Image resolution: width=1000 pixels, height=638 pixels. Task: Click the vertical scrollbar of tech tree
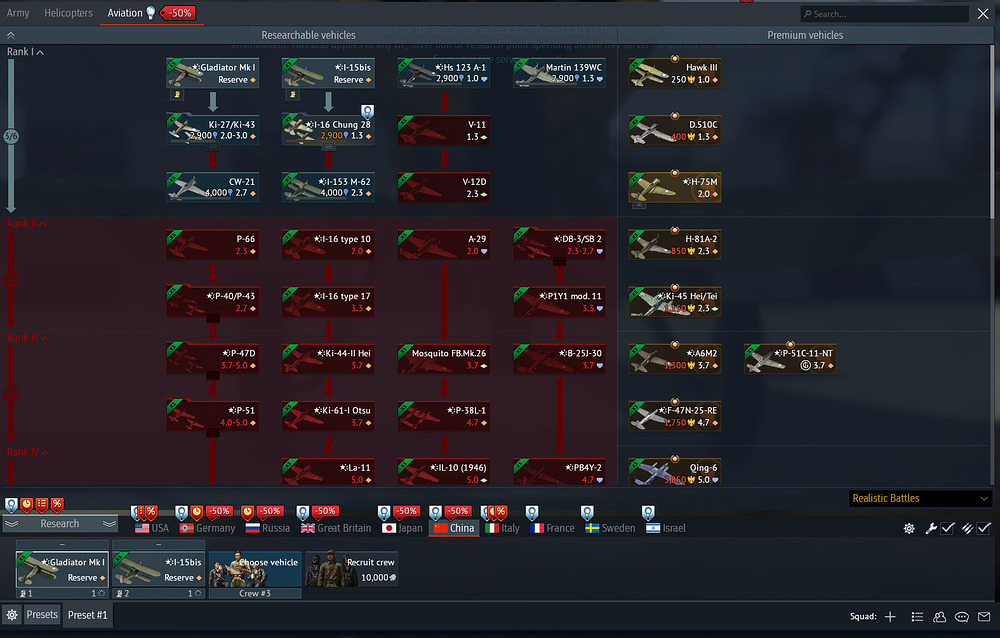click(x=994, y=133)
